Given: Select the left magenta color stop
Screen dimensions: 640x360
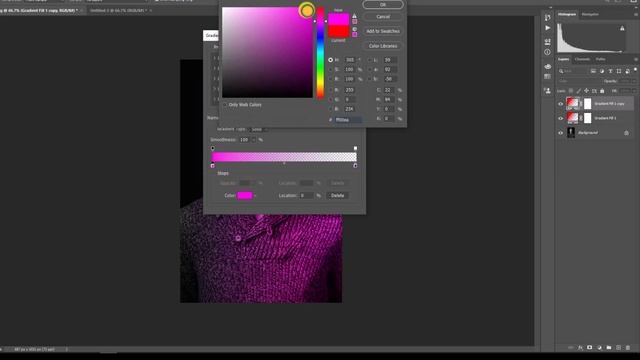Looking at the screenshot, I should (x=213, y=166).
